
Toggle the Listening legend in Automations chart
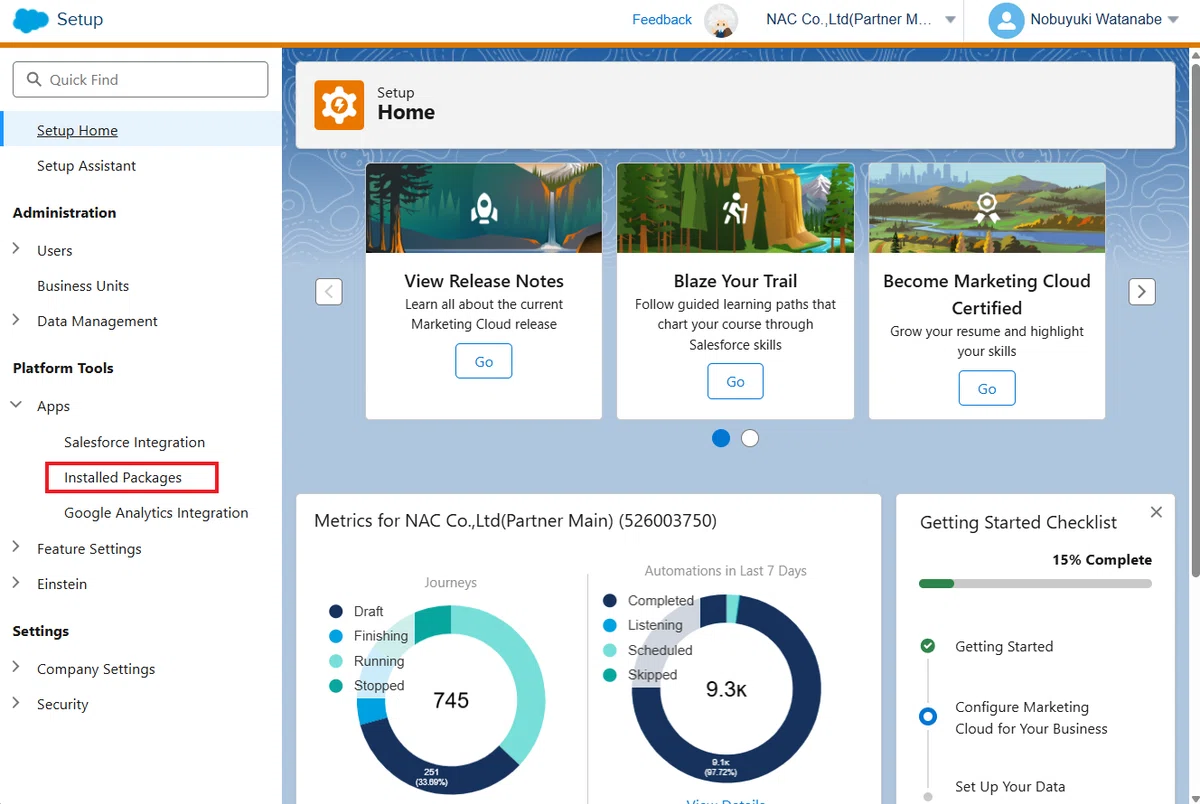[643, 625]
